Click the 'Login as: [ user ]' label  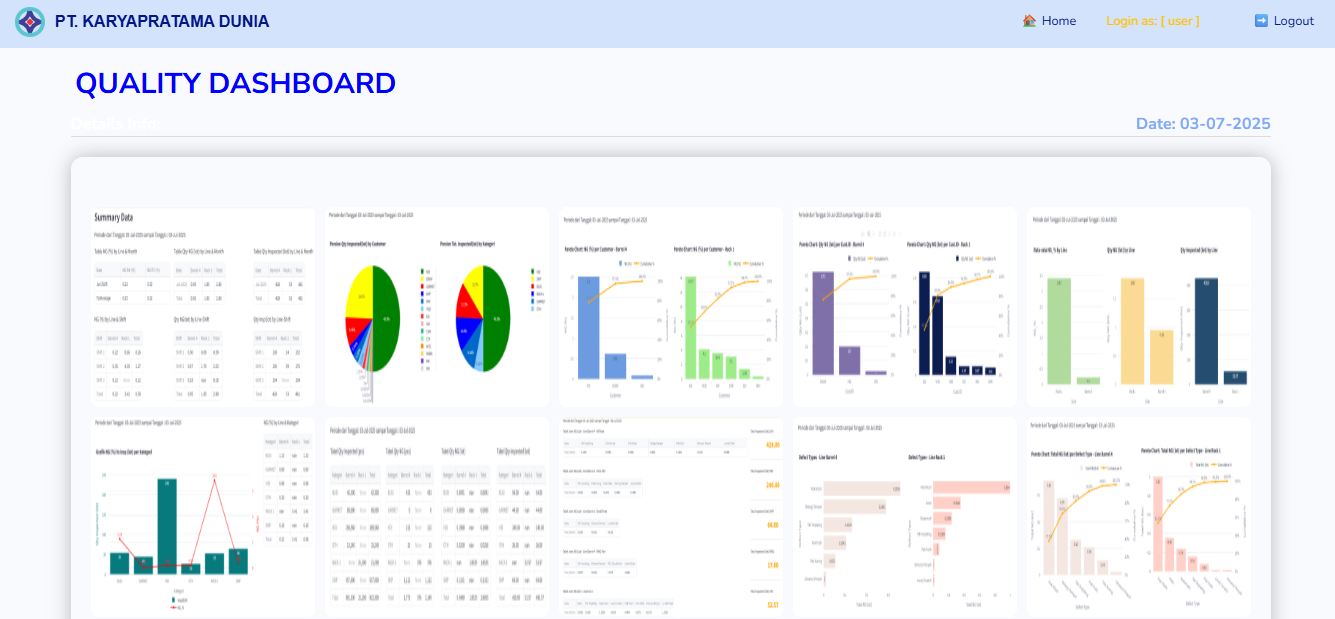[x=1153, y=21]
